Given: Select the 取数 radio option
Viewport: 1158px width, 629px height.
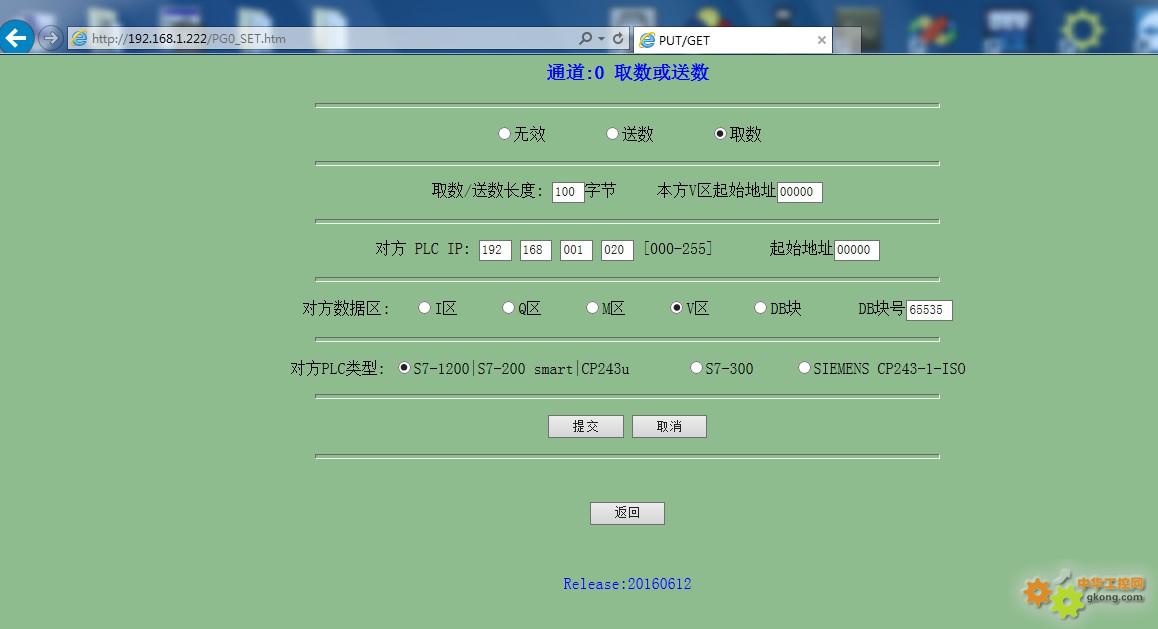Looking at the screenshot, I should coord(720,134).
